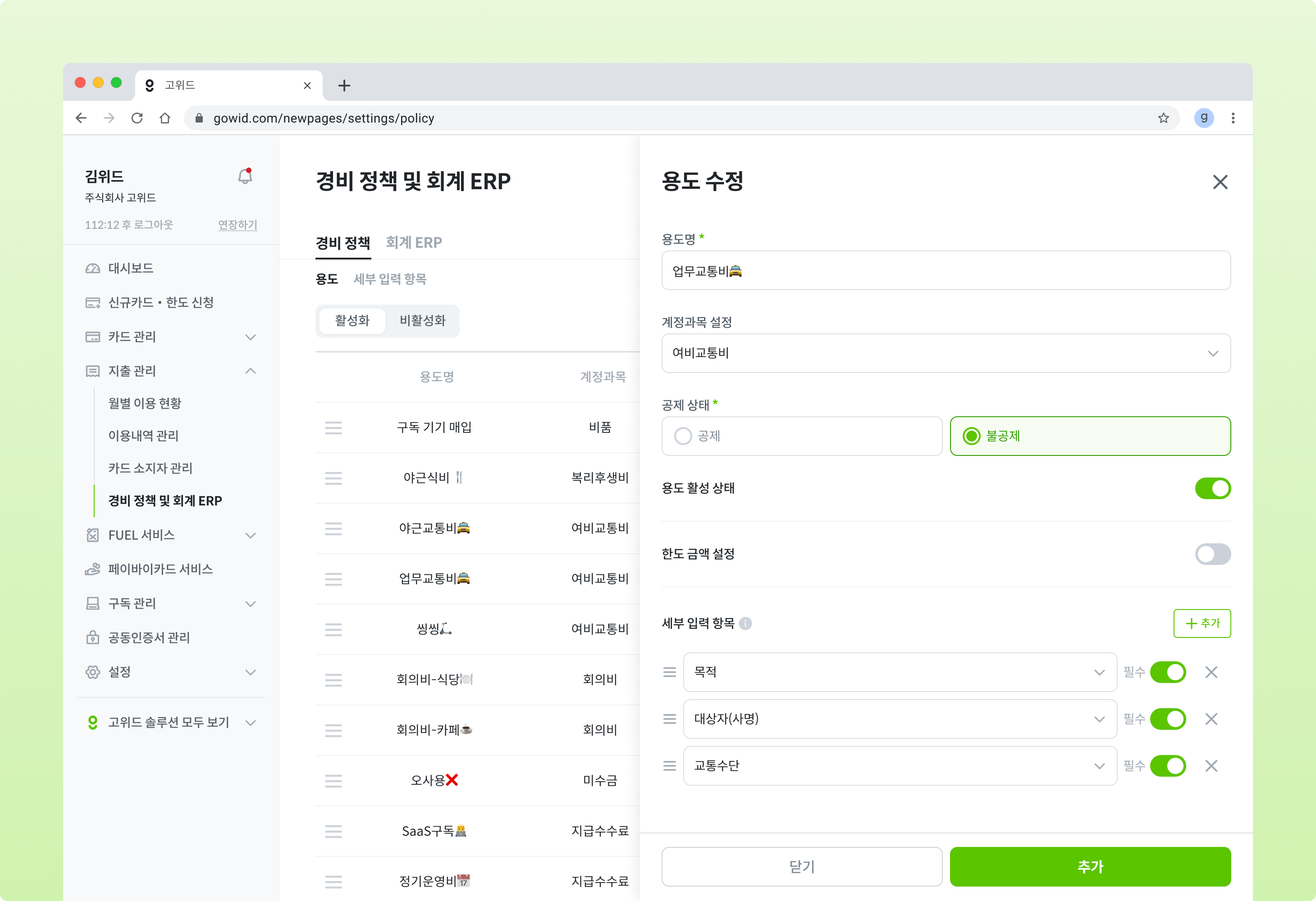Click info icon next to 세부 입력 항목
This screenshot has width=1316, height=901.
click(x=745, y=623)
